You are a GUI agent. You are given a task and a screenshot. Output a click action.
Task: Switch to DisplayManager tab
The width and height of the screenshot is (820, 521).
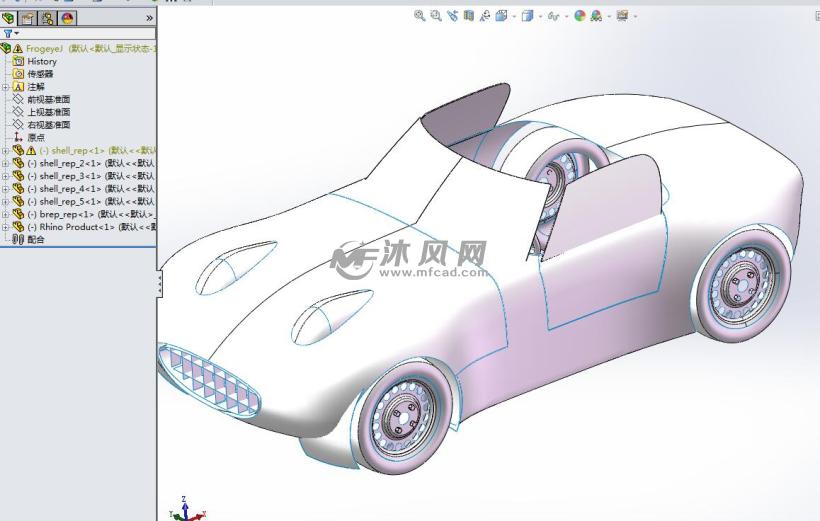point(67,18)
